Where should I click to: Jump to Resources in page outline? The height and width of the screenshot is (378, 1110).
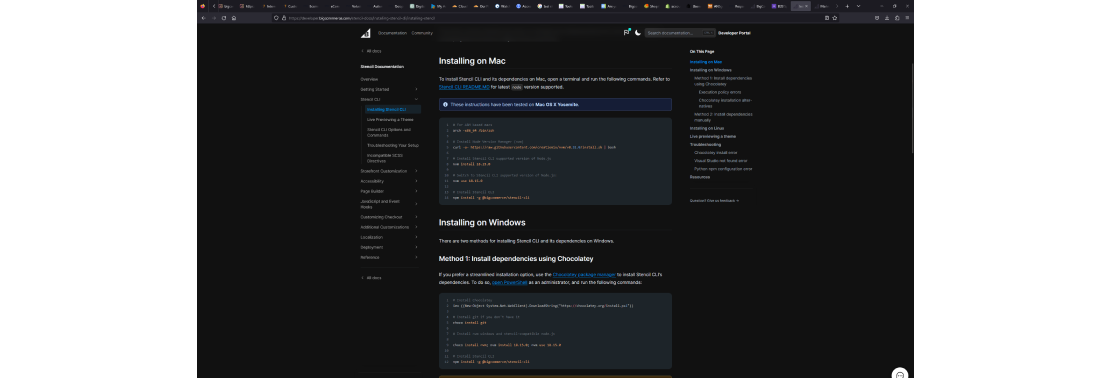click(x=699, y=177)
